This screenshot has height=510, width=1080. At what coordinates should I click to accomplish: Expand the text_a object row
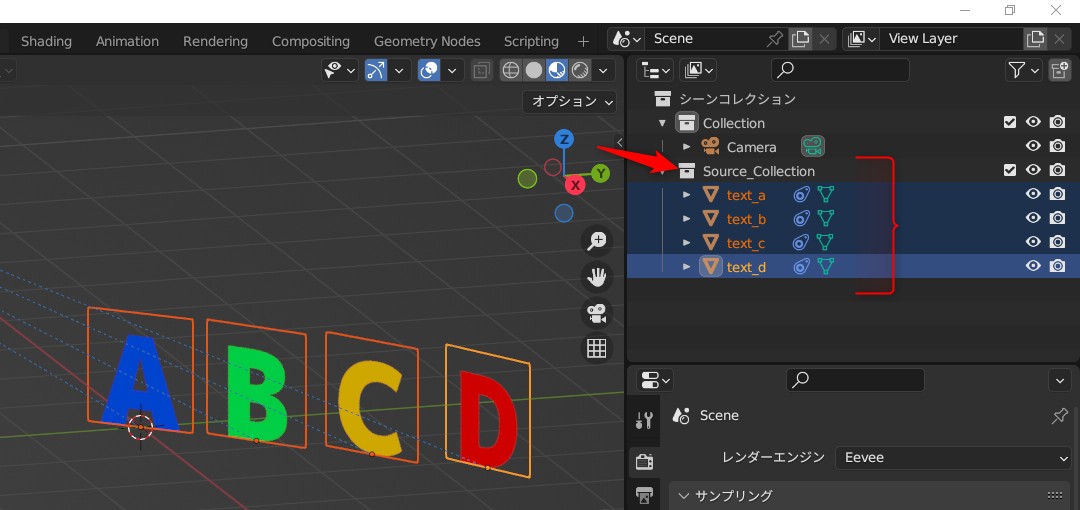pyautogui.click(x=686, y=195)
